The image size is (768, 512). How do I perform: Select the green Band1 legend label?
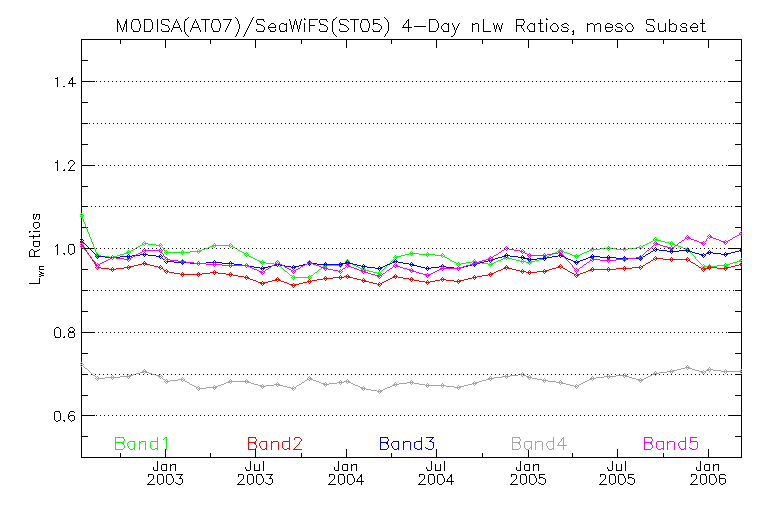[141, 444]
